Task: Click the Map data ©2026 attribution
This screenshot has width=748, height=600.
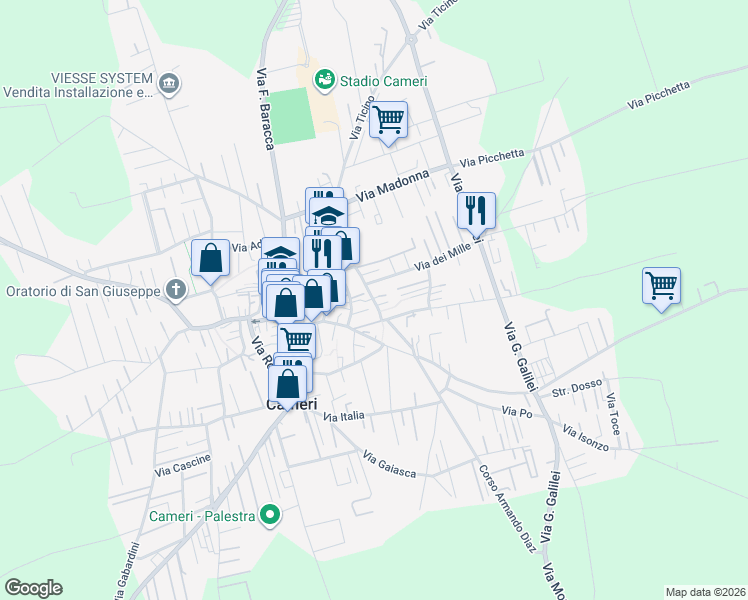Action: coord(706,592)
